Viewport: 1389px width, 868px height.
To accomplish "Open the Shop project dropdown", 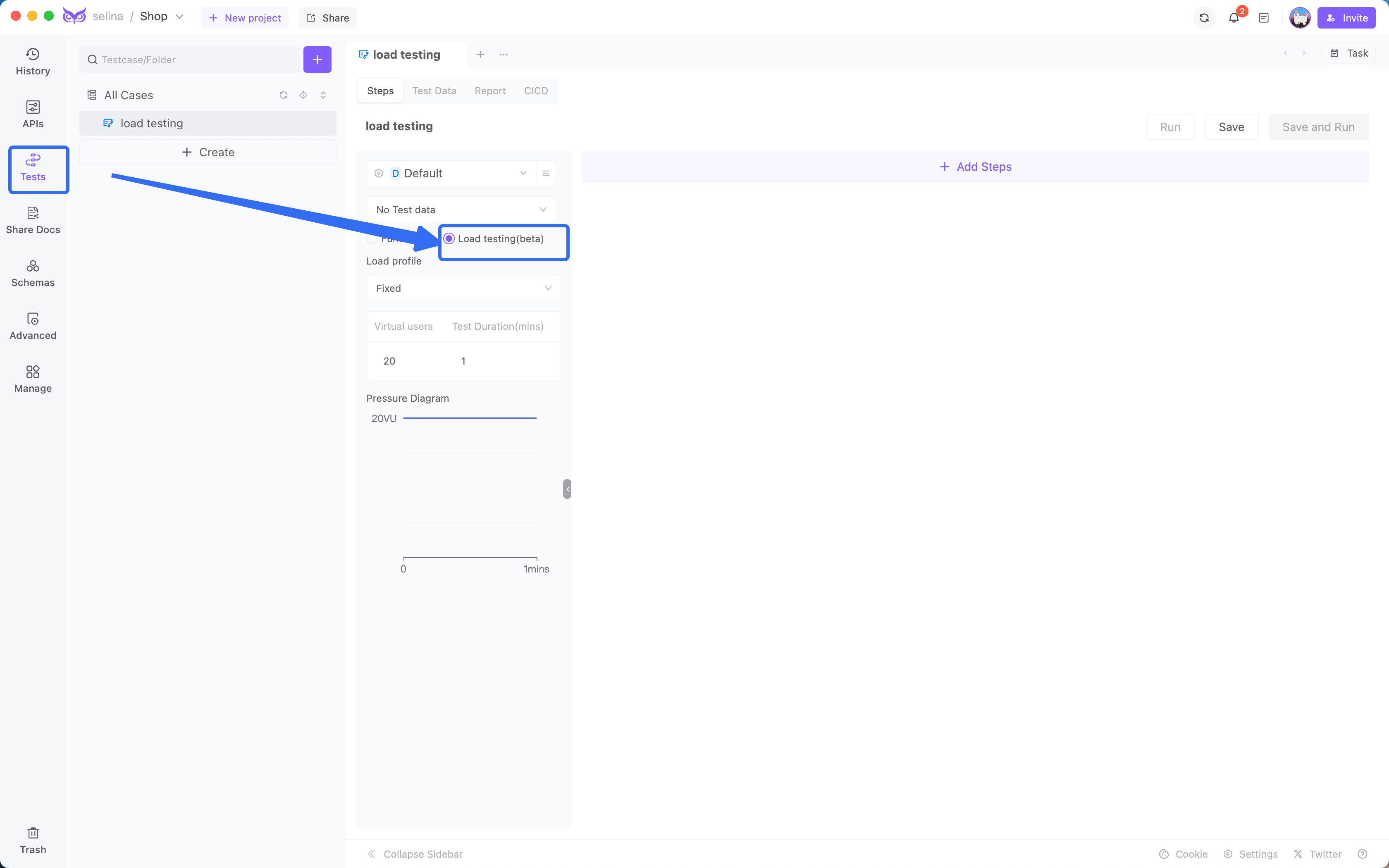I will click(161, 17).
